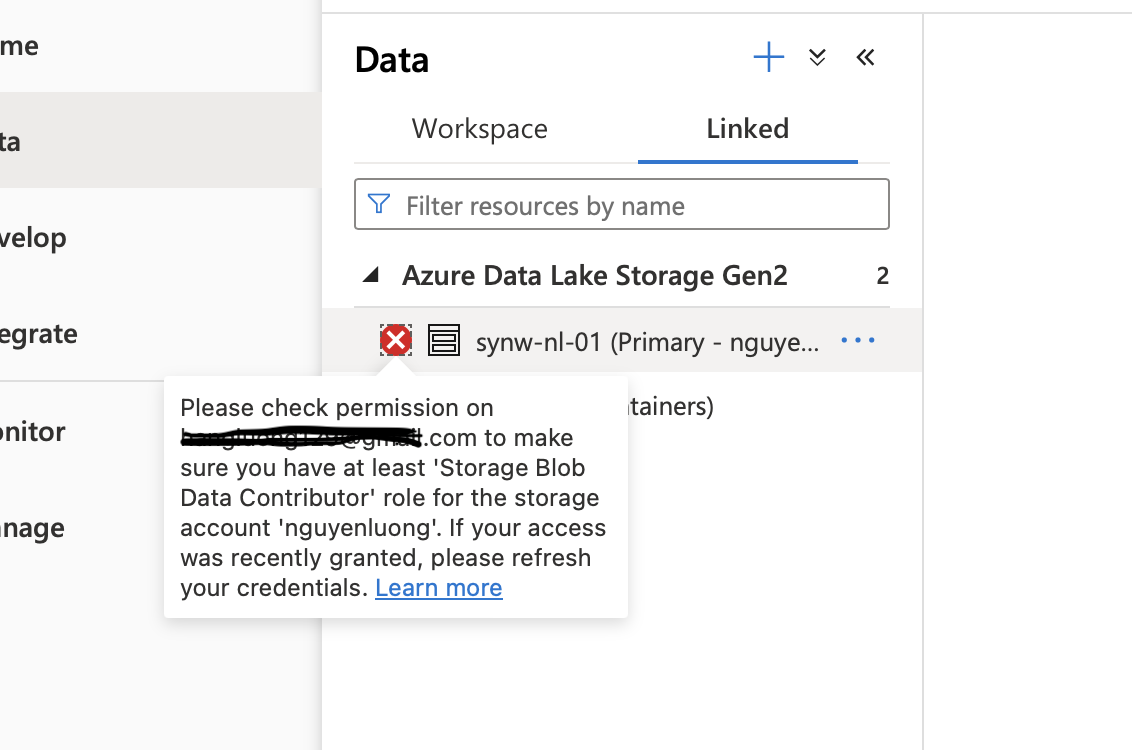Click the Azure Data Lake Storage Gen2 group label
The image size is (1132, 750).
pyautogui.click(x=595, y=275)
